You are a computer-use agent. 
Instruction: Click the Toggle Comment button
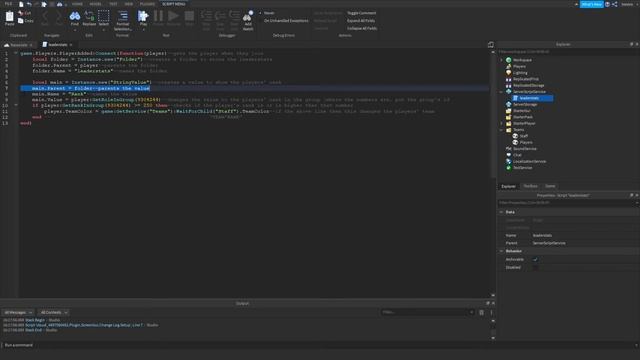(361, 13)
